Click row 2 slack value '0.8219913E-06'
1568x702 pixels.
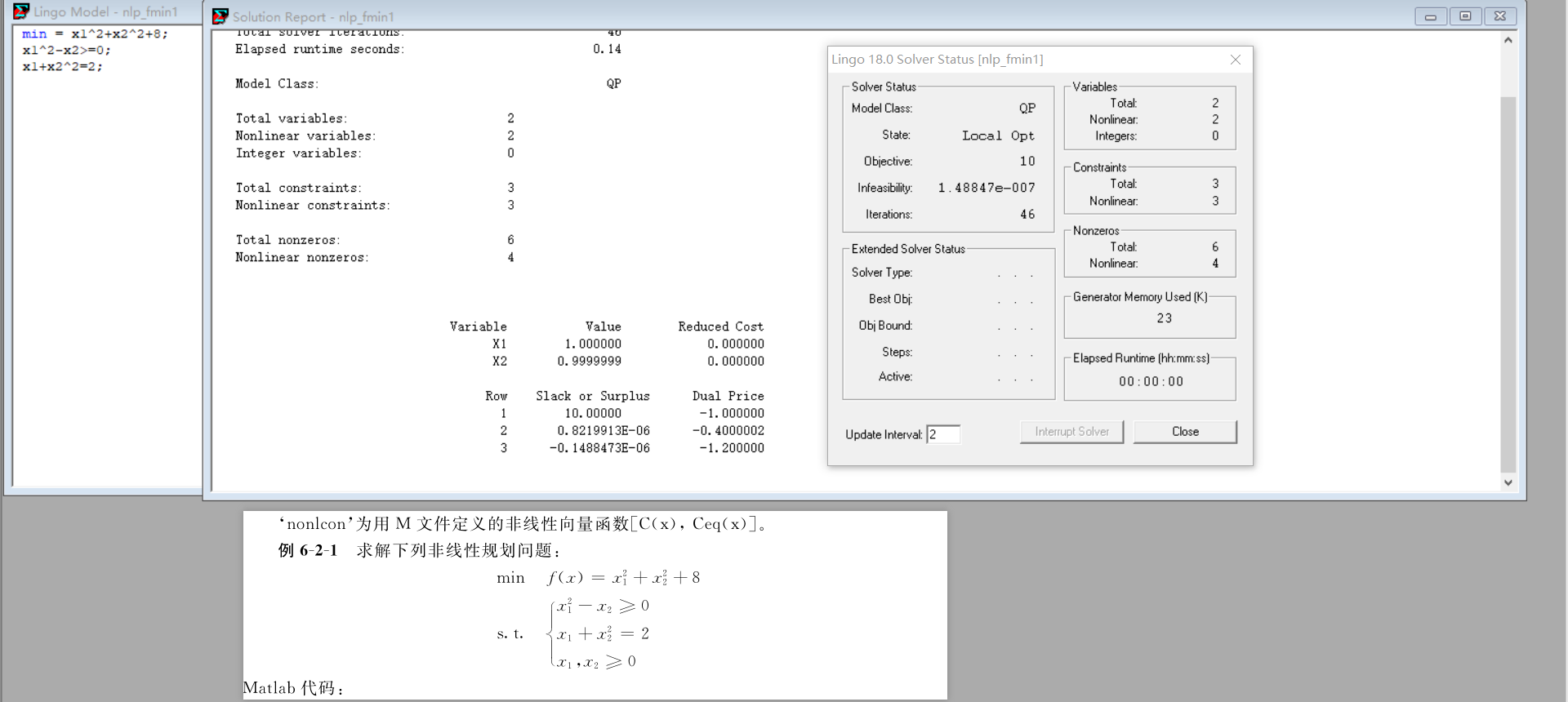click(604, 430)
